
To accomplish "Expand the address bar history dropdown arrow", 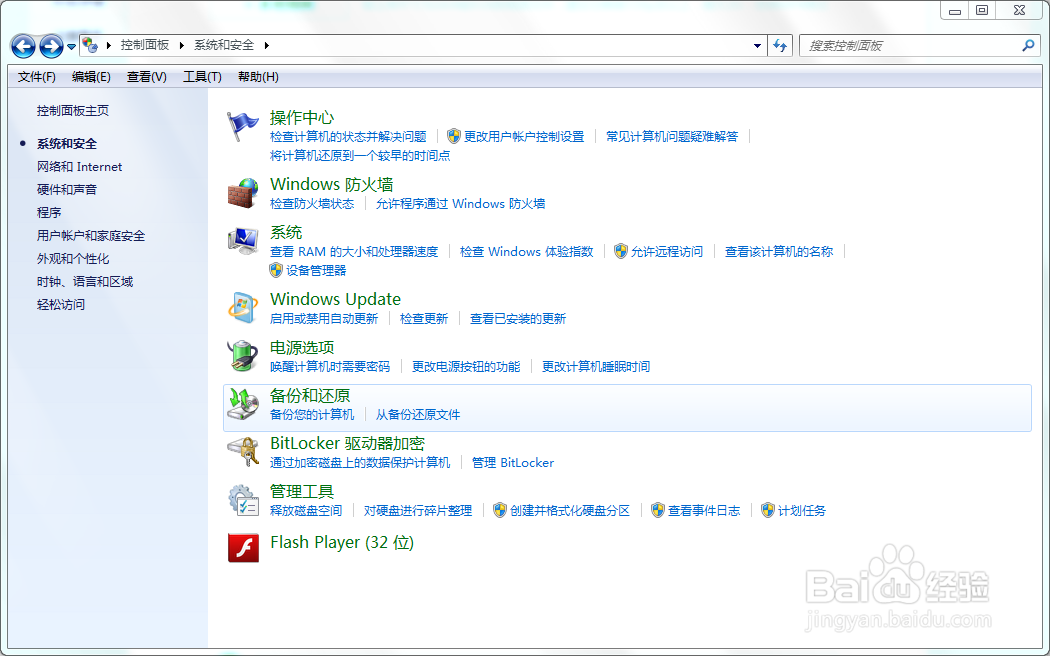I will 757,46.
